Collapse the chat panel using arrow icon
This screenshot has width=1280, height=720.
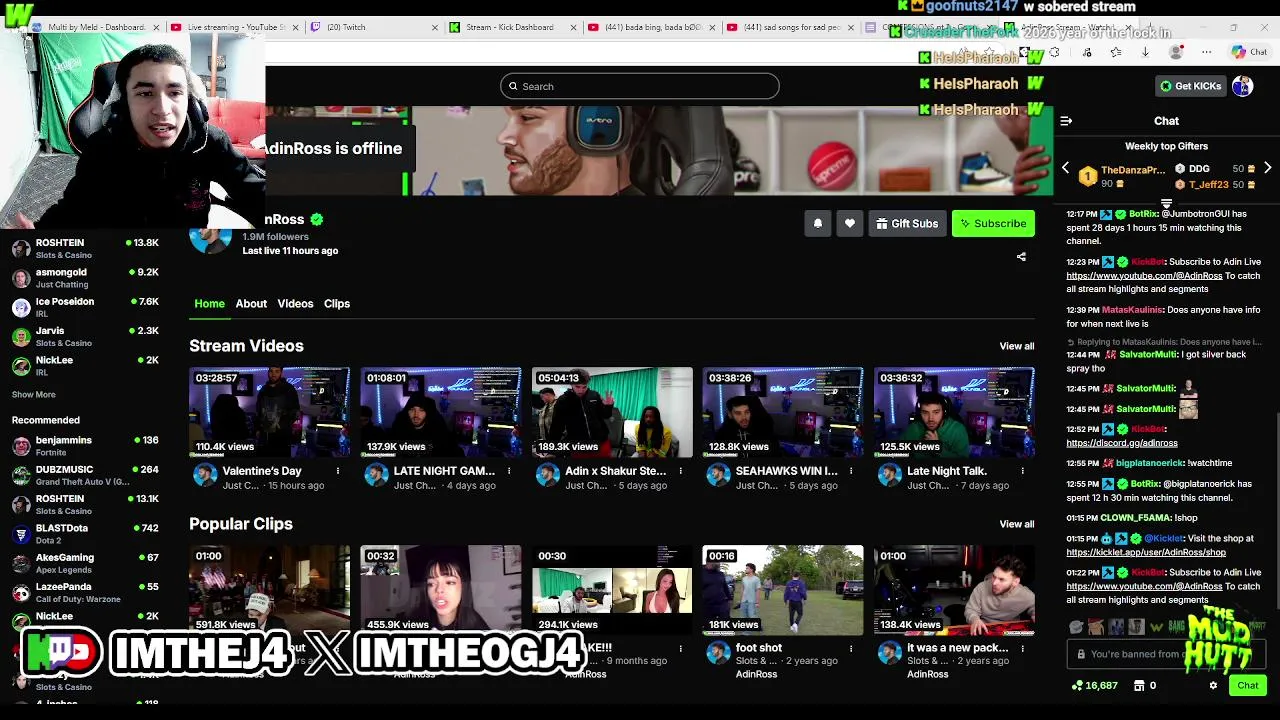pyautogui.click(x=1066, y=121)
